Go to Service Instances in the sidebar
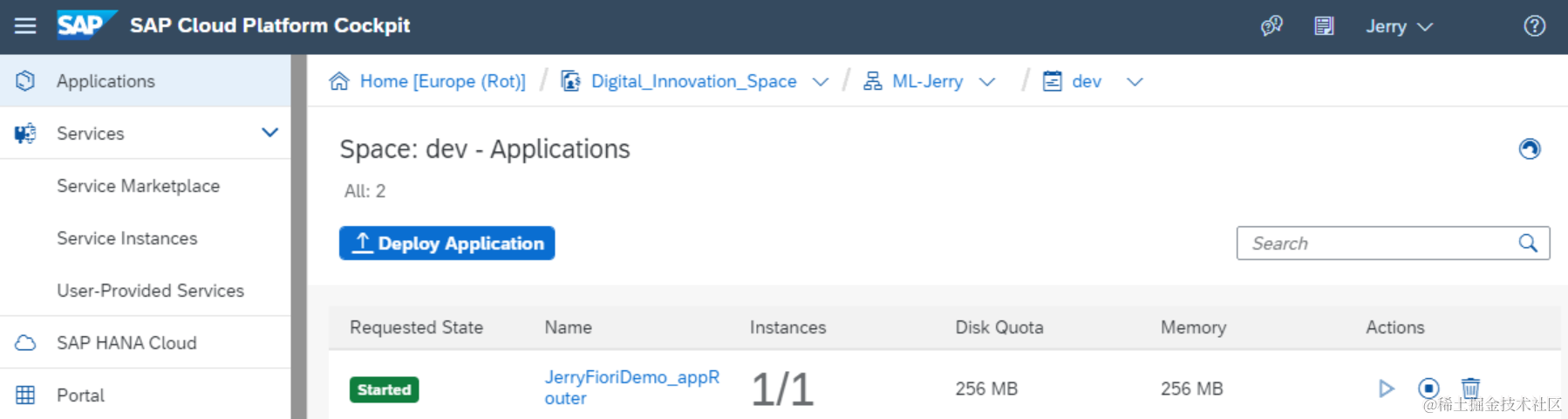 126,238
